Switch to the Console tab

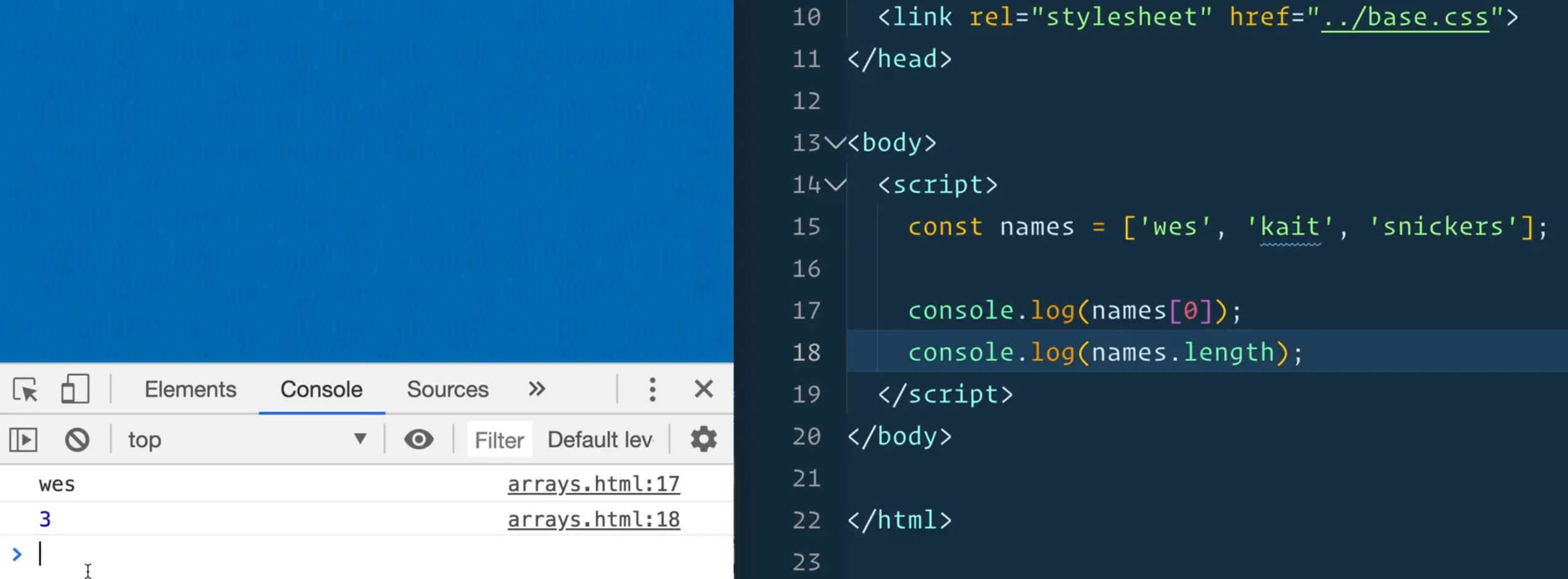[x=321, y=390]
